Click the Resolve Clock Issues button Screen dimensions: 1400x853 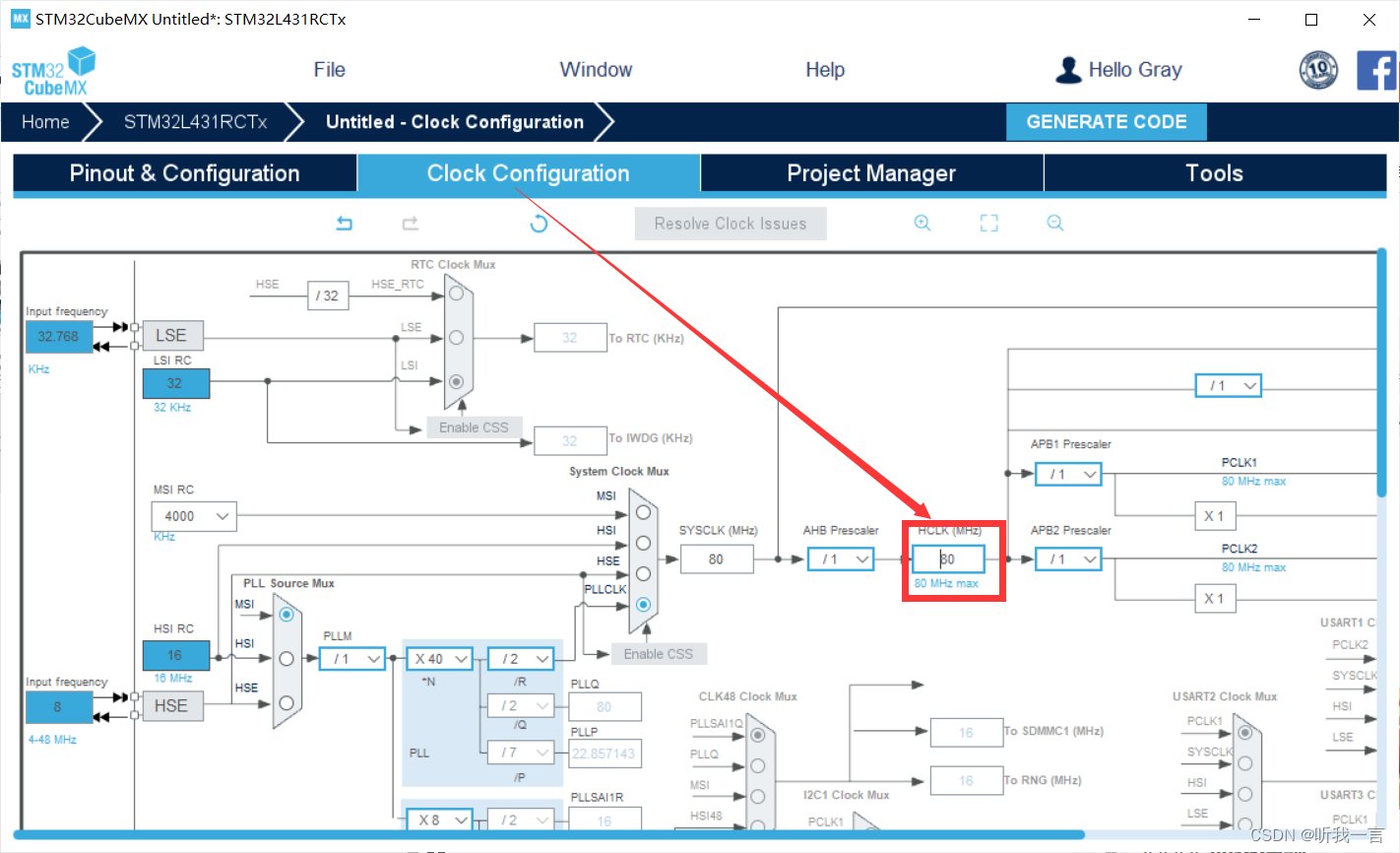731,224
